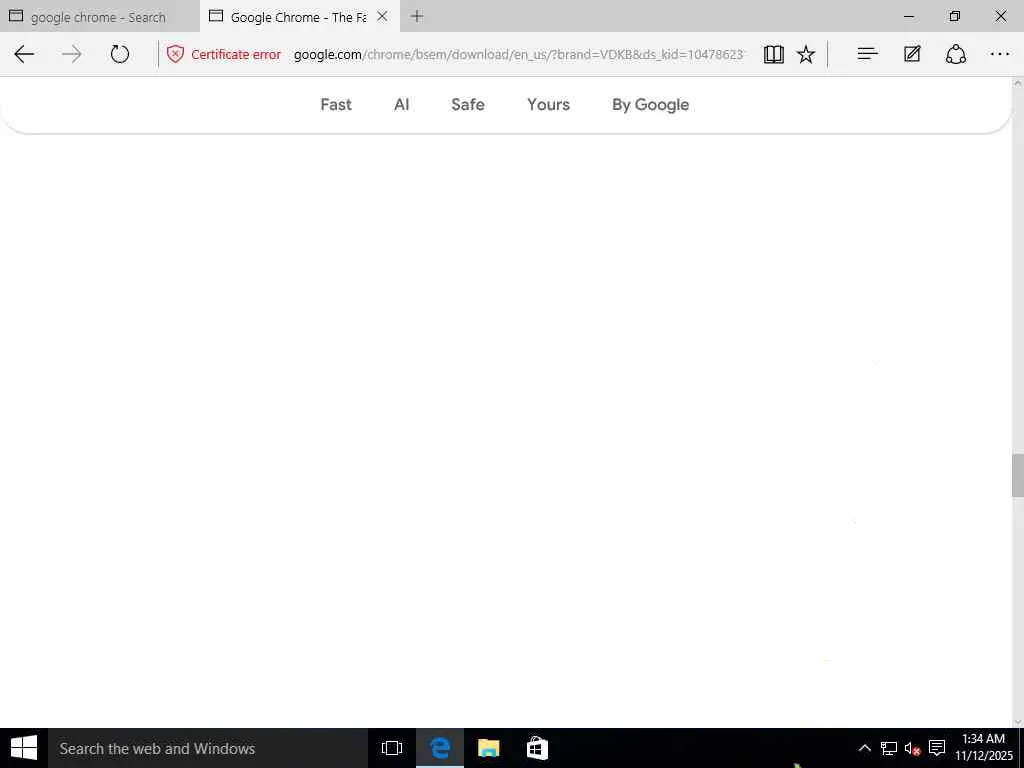Image resolution: width=1024 pixels, height=768 pixels.
Task: Jump to the Fast section
Action: point(336,104)
